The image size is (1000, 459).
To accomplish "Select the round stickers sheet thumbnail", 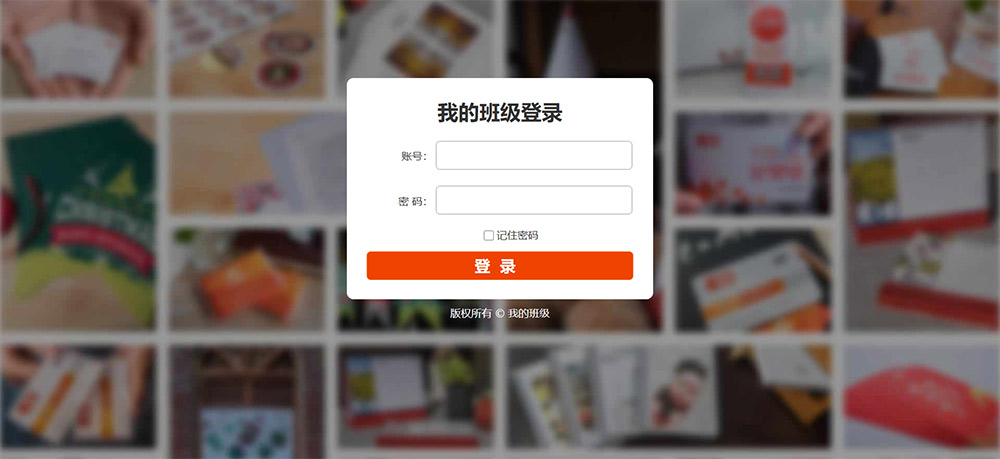I will pos(247,48).
